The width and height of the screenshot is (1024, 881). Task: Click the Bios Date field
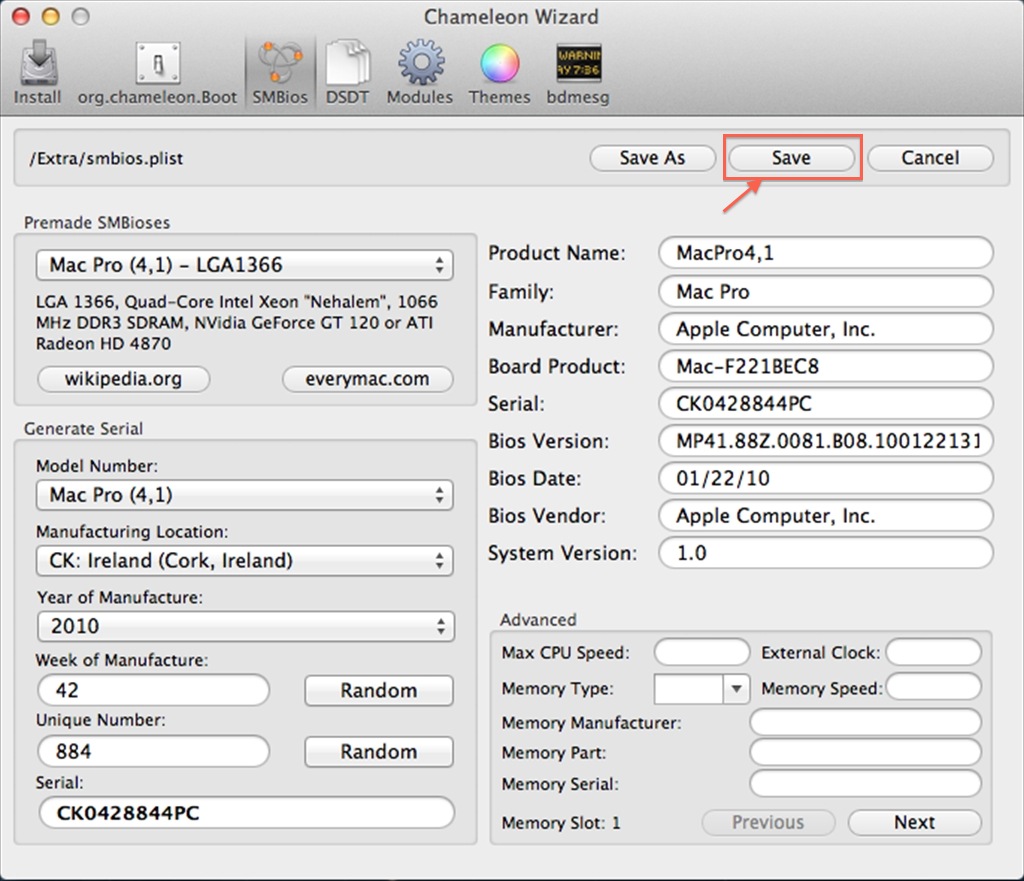point(826,478)
